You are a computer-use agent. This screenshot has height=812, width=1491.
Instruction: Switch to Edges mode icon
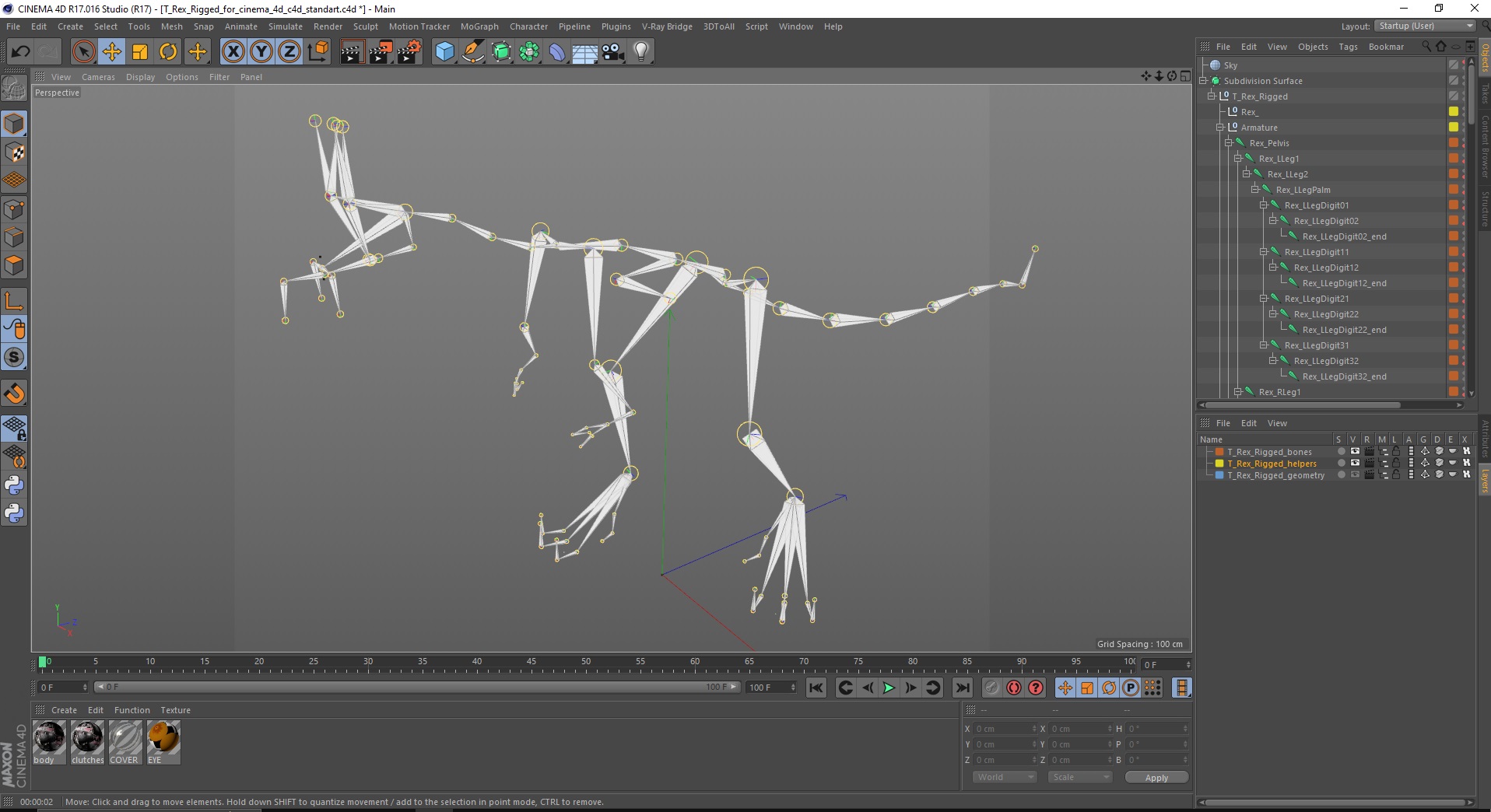click(14, 237)
